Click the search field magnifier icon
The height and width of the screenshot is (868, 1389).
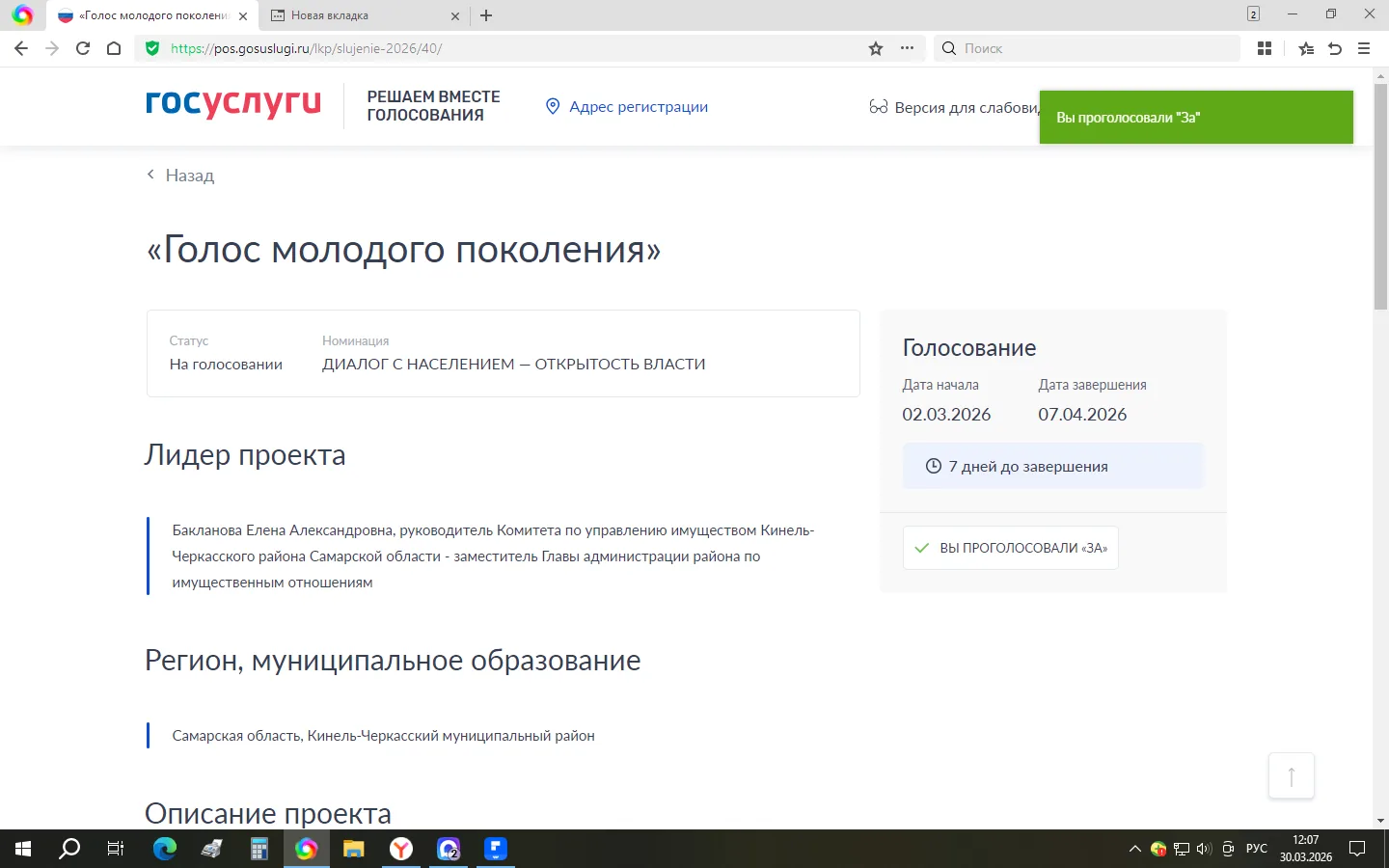tap(949, 48)
